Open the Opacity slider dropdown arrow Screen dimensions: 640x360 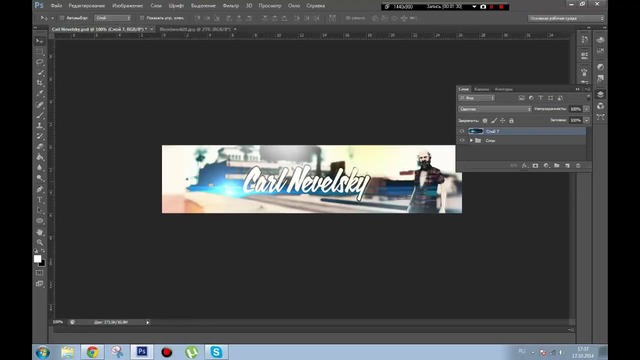(x=587, y=109)
